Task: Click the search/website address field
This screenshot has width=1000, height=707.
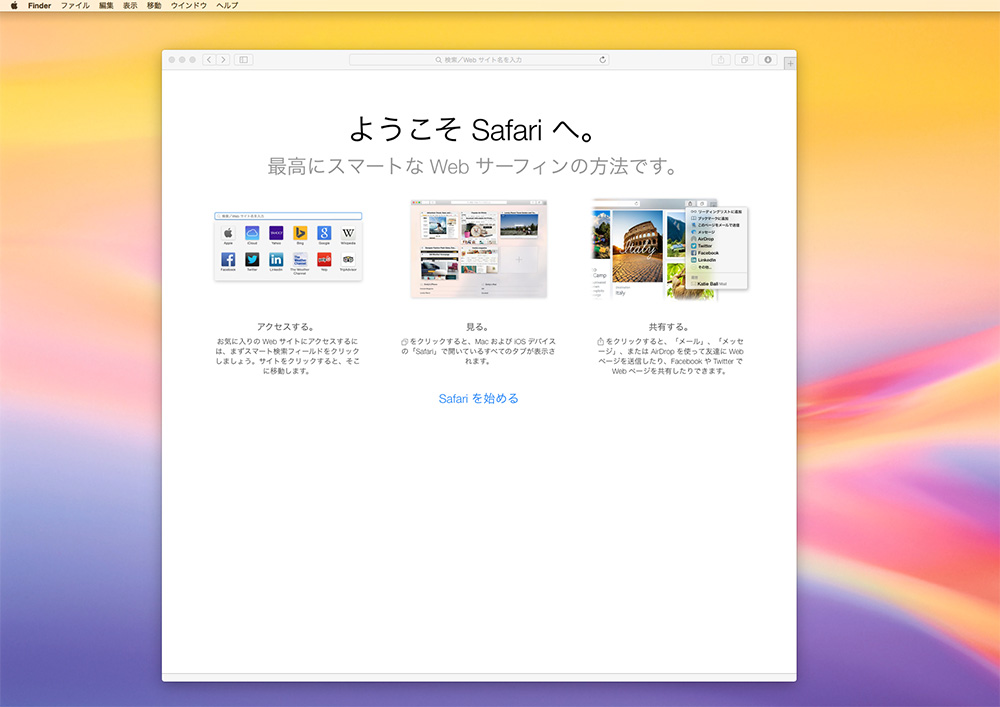Action: click(479, 59)
